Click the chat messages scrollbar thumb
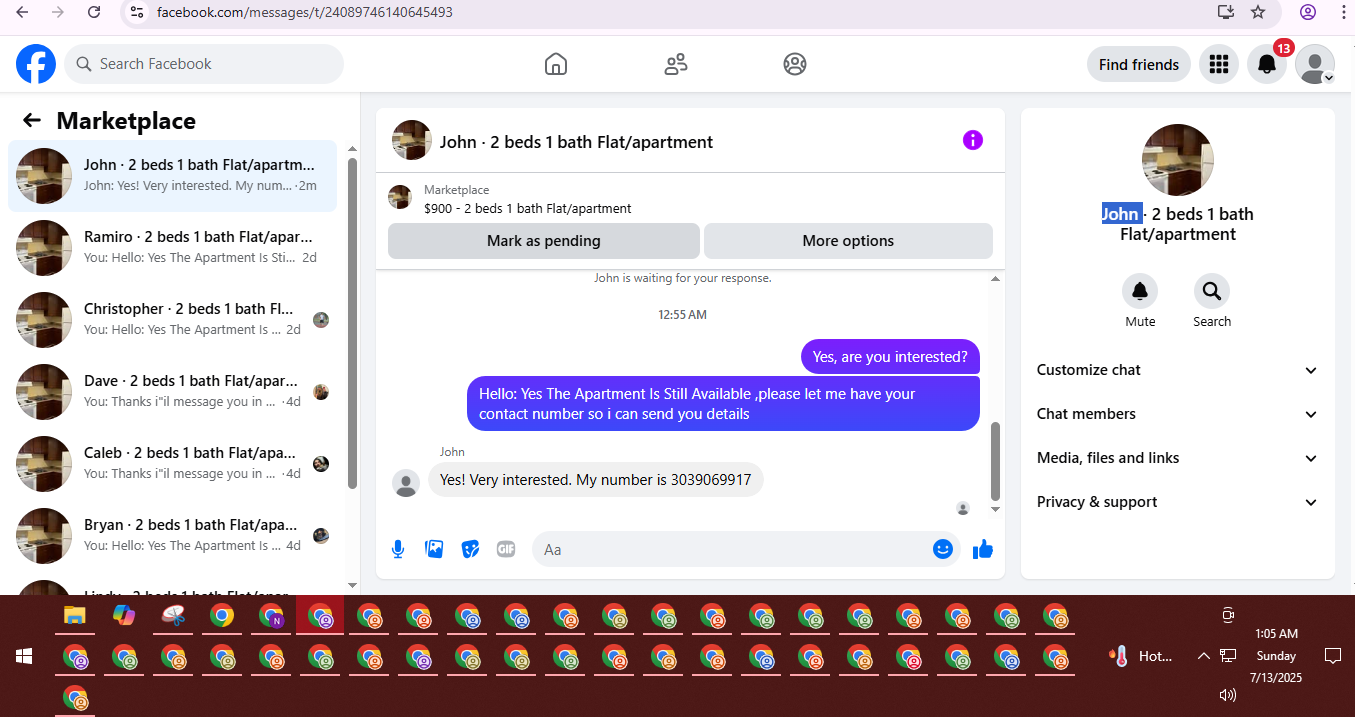Image resolution: width=1355 pixels, height=717 pixels. (x=995, y=461)
